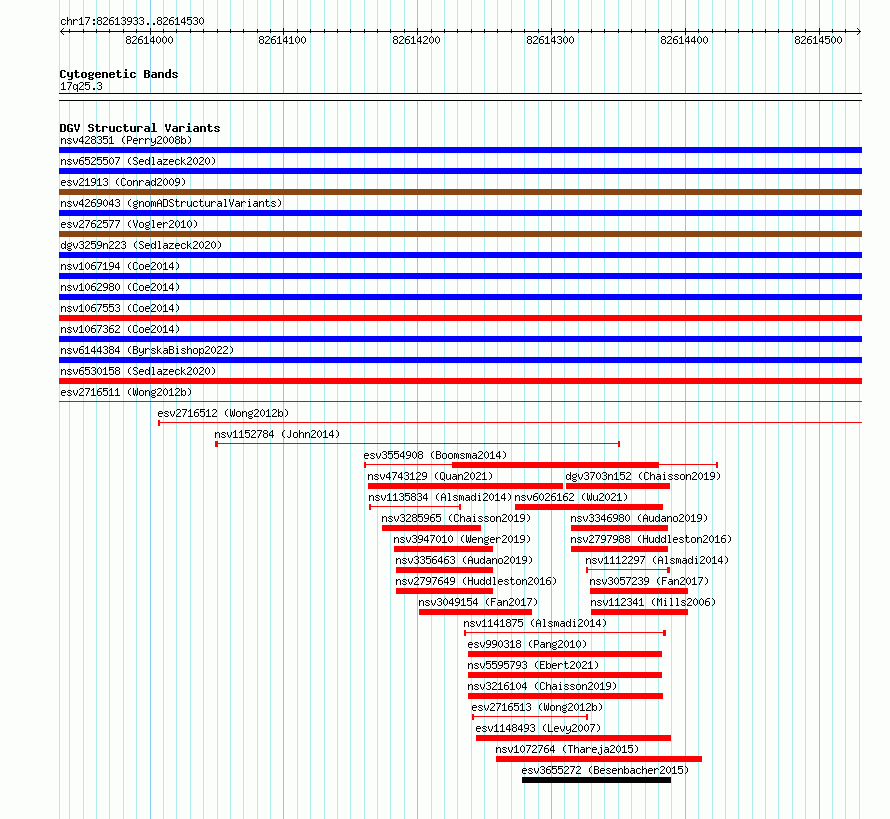890x819 pixels.
Task: Click the nsv1067194 (Coe2014) label
Action: (120, 266)
